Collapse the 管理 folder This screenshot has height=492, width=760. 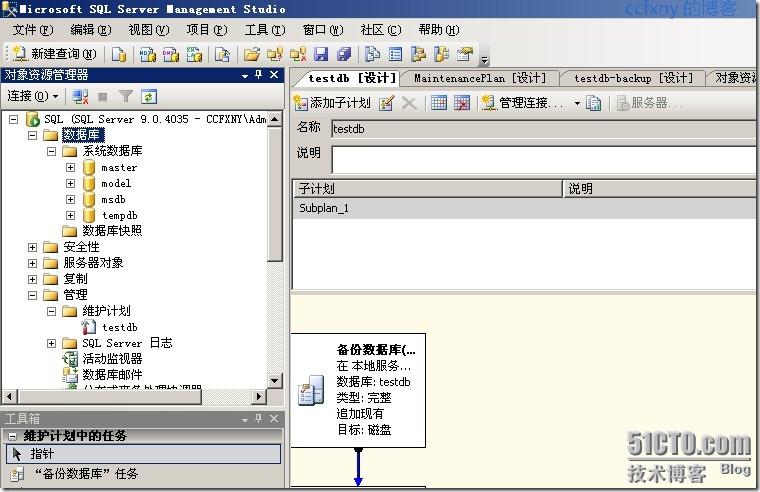click(32, 295)
